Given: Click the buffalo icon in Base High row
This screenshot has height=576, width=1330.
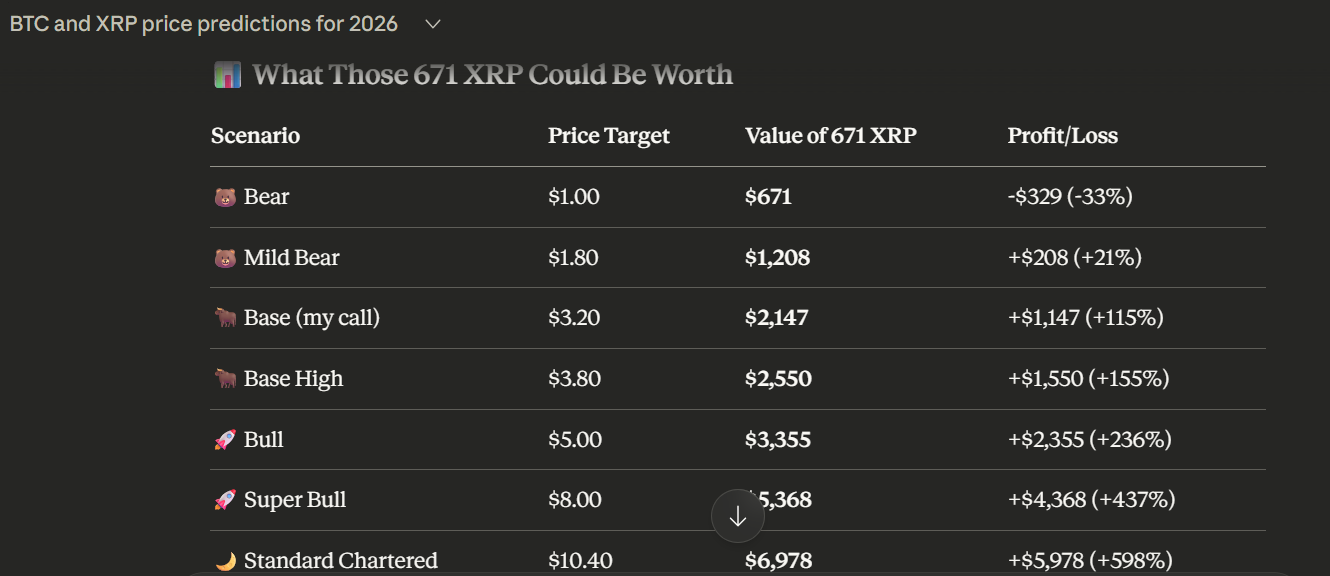Looking at the screenshot, I should click(225, 378).
